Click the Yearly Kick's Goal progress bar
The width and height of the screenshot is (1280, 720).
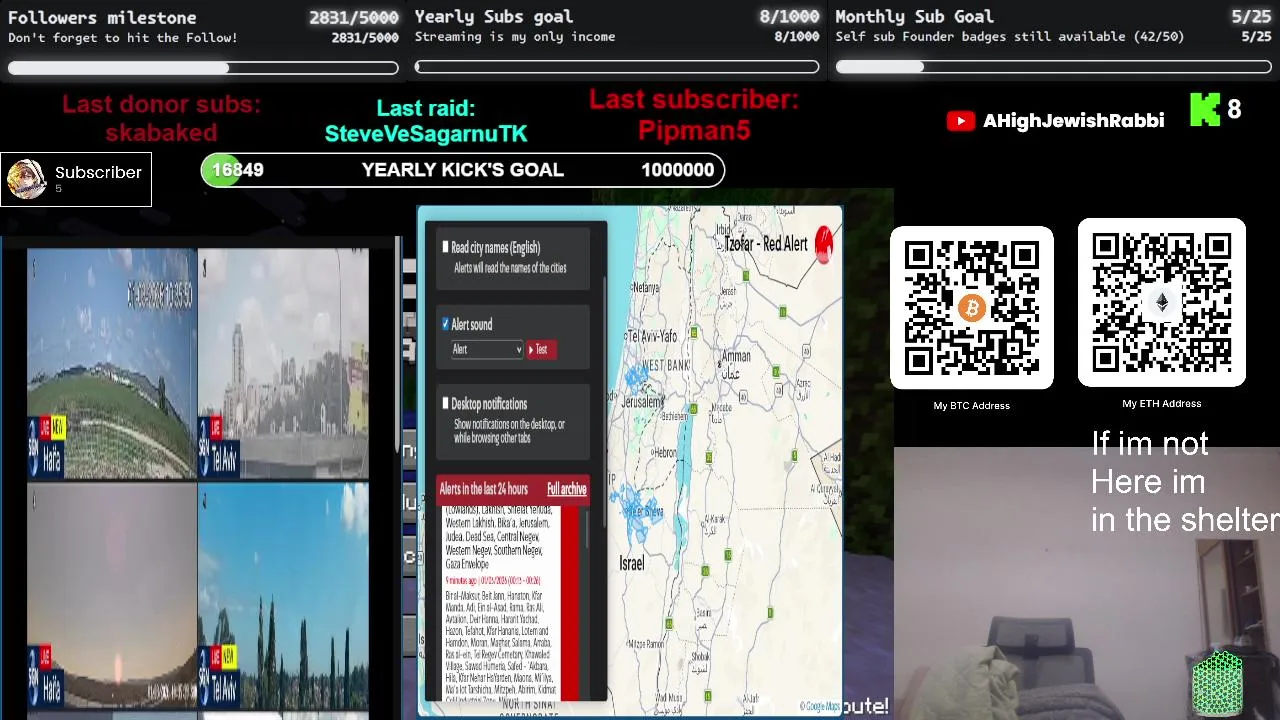click(x=462, y=170)
